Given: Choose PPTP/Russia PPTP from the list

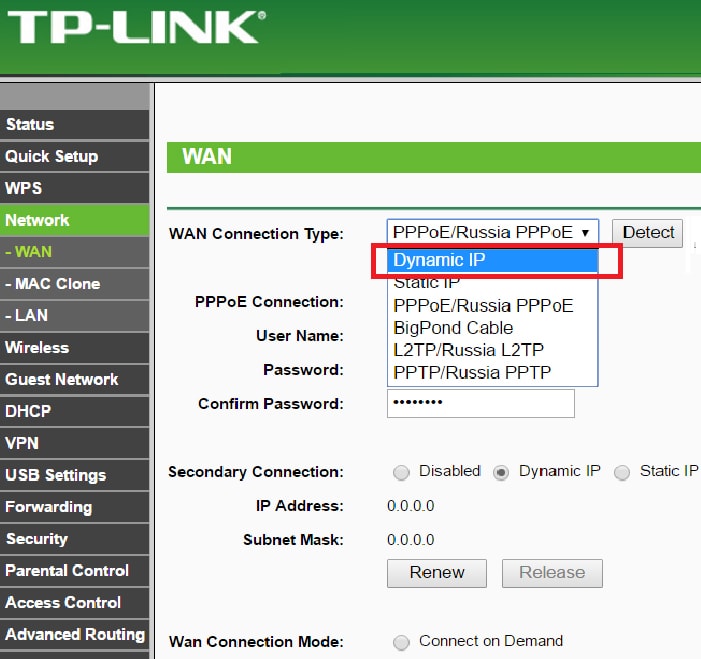Looking at the screenshot, I should click(x=493, y=372).
